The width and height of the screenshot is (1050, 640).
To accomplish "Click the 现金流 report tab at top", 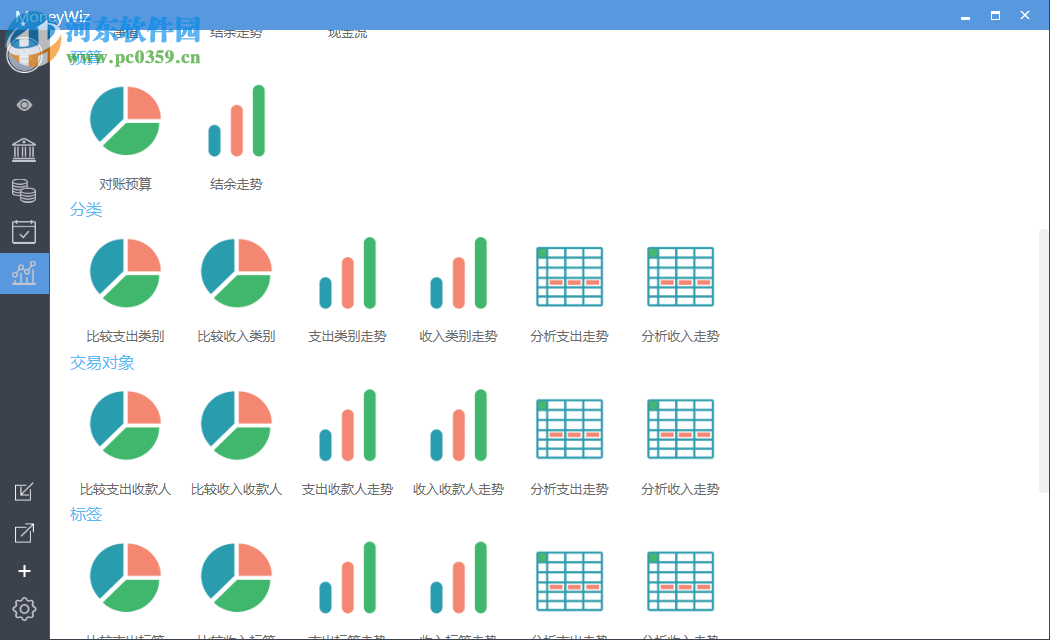I will tap(348, 31).
